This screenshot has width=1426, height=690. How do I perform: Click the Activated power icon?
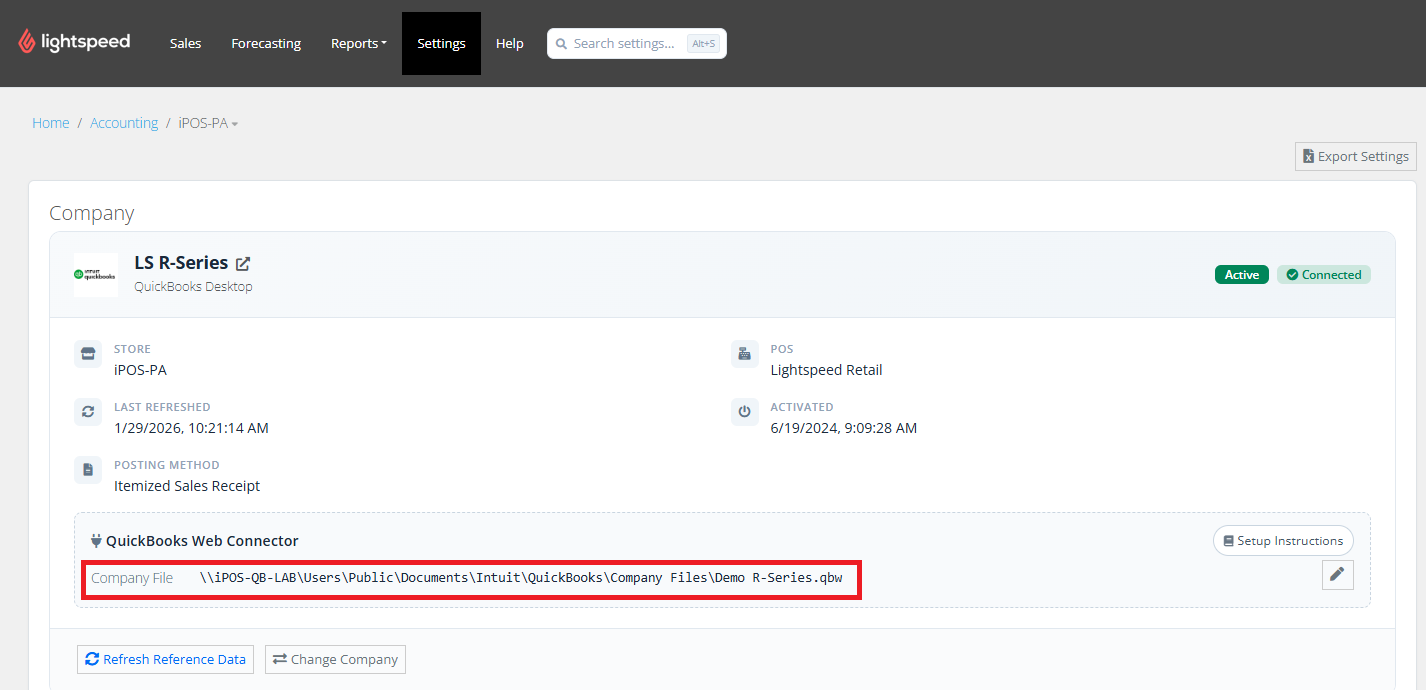point(744,412)
